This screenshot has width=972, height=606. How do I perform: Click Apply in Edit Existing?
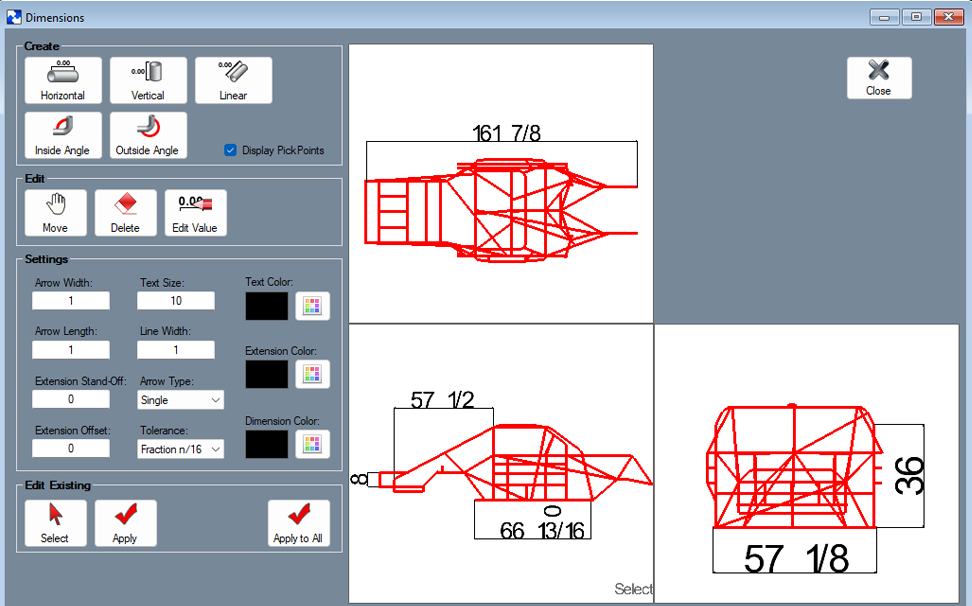(x=125, y=523)
